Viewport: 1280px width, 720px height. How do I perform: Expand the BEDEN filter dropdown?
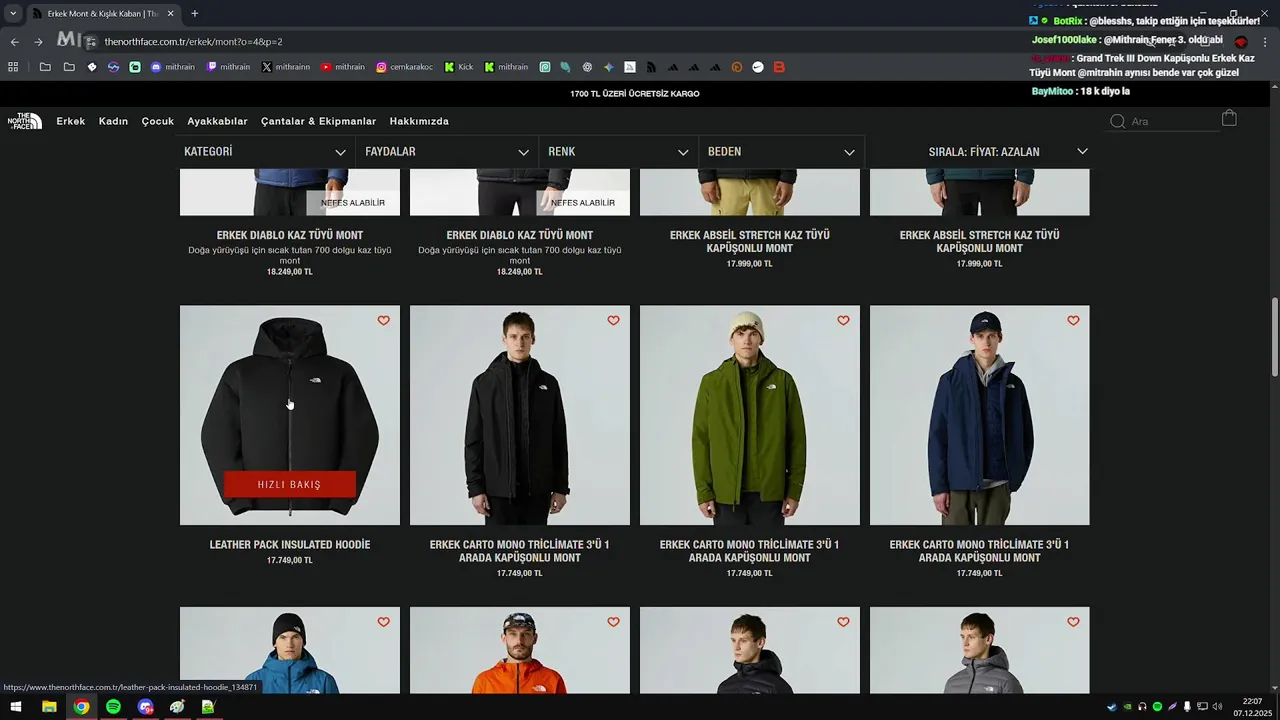[781, 152]
